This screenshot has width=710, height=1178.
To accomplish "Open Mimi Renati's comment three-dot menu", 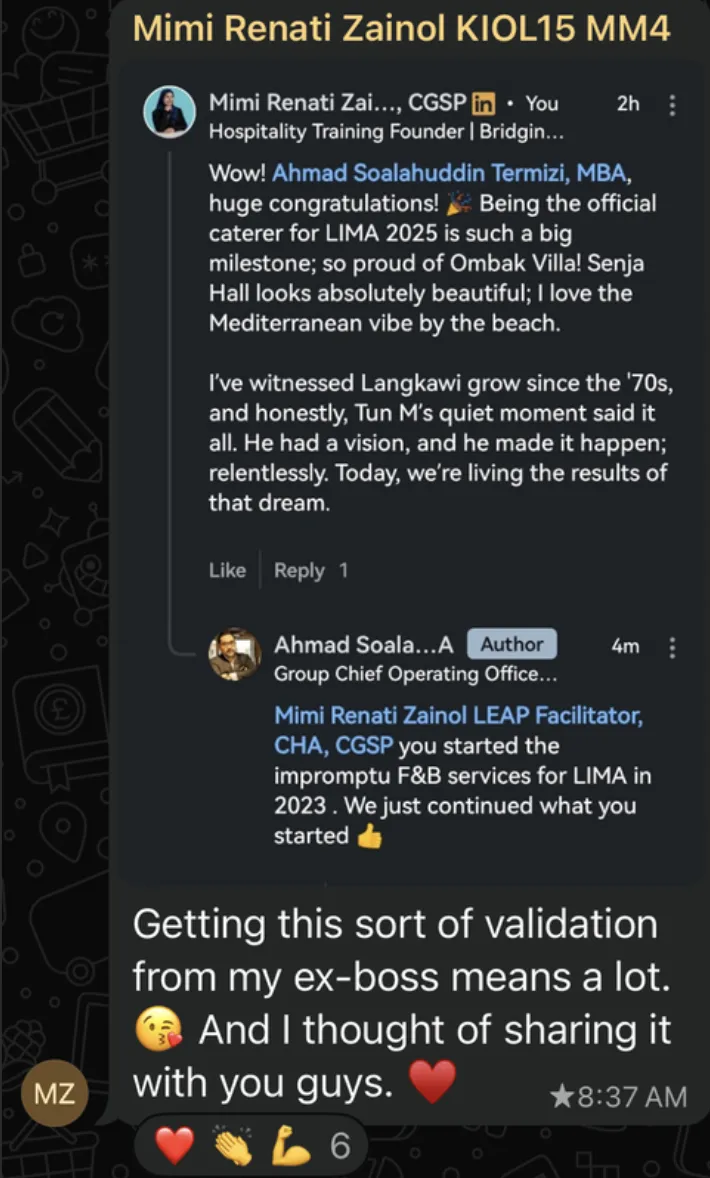I will (672, 104).
